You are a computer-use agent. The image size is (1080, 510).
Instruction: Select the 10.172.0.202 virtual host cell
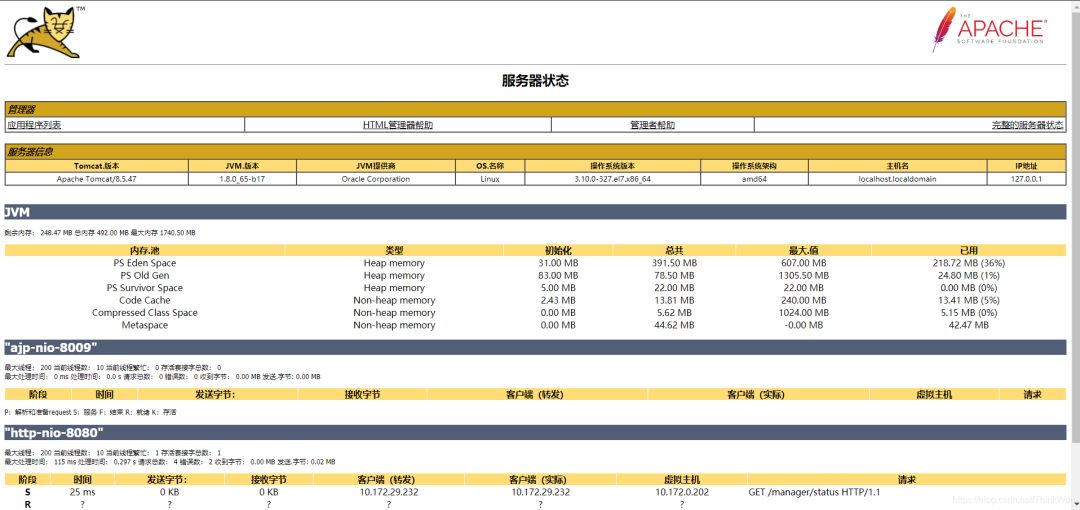coord(681,493)
